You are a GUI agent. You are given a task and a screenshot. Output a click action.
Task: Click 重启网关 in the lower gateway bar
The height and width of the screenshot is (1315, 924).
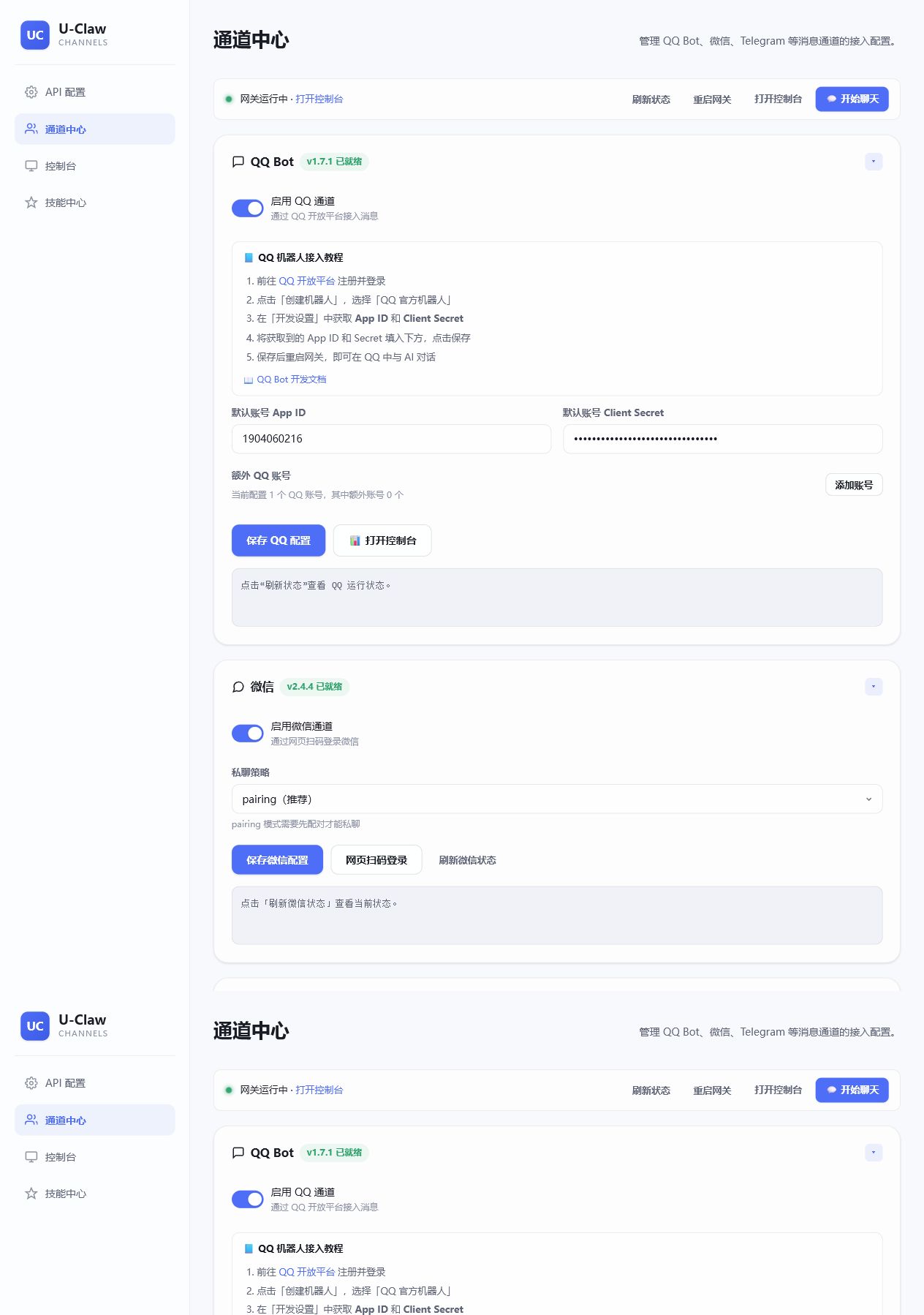(x=712, y=1090)
